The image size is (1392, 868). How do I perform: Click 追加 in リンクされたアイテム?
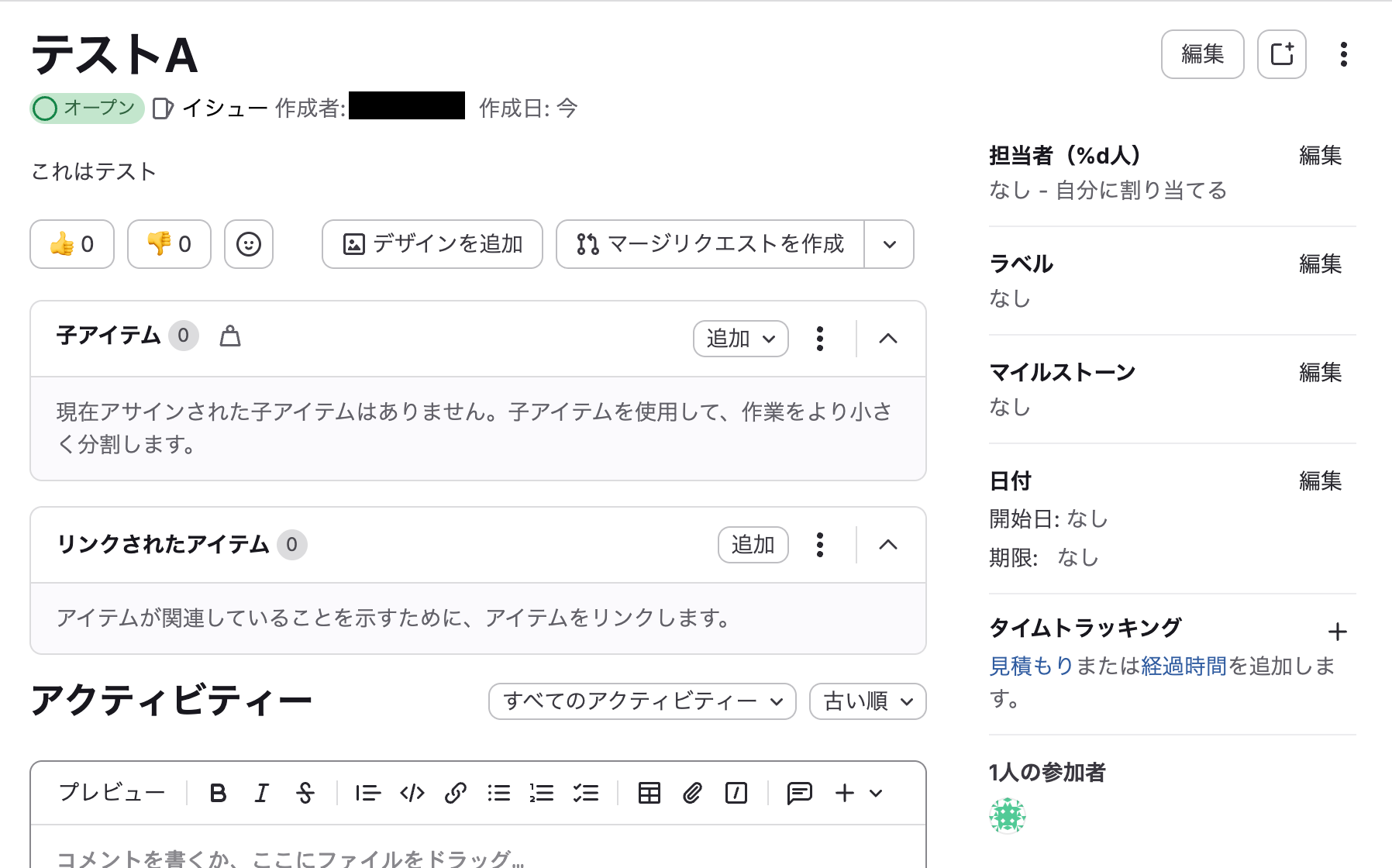[x=753, y=545]
